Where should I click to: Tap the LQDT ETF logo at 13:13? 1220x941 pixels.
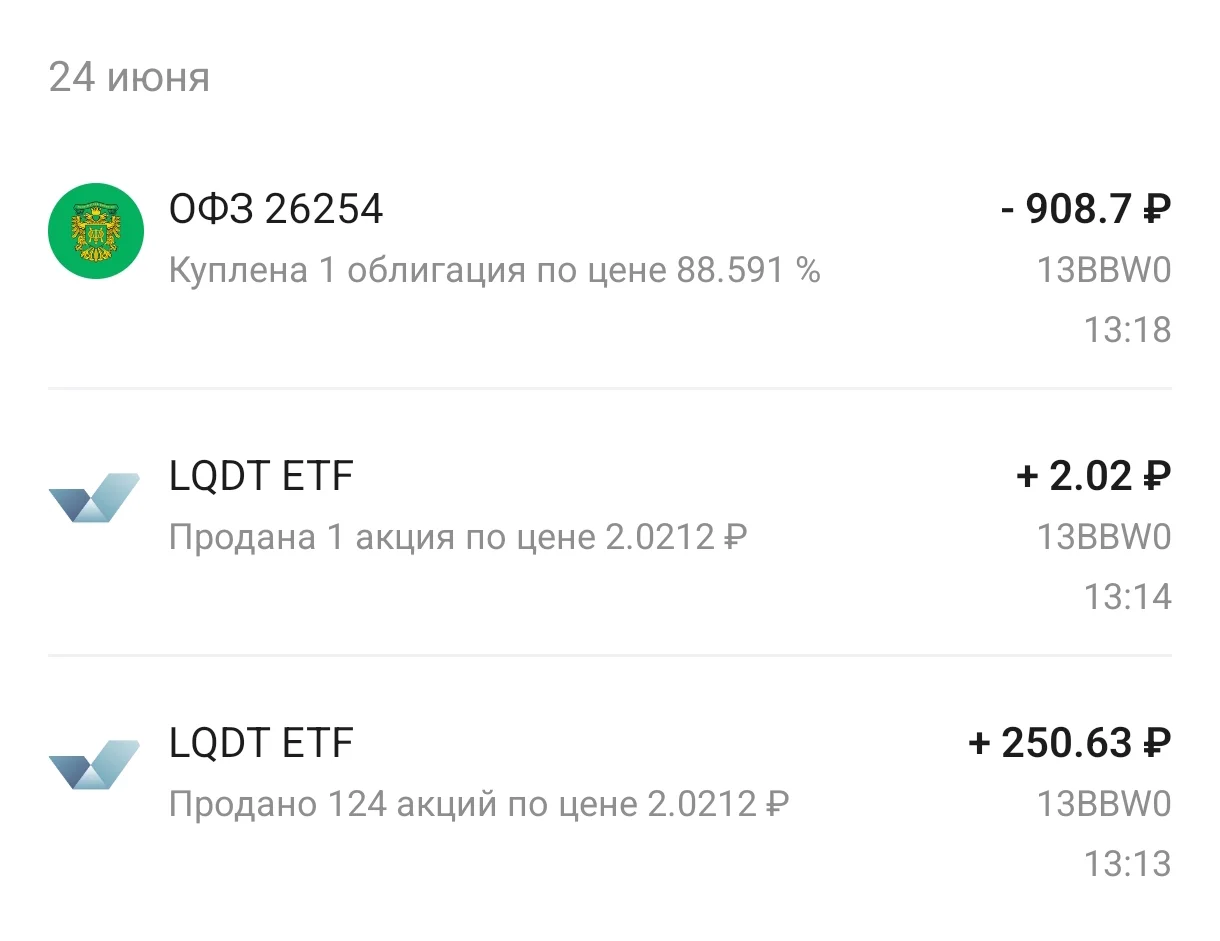[94, 765]
